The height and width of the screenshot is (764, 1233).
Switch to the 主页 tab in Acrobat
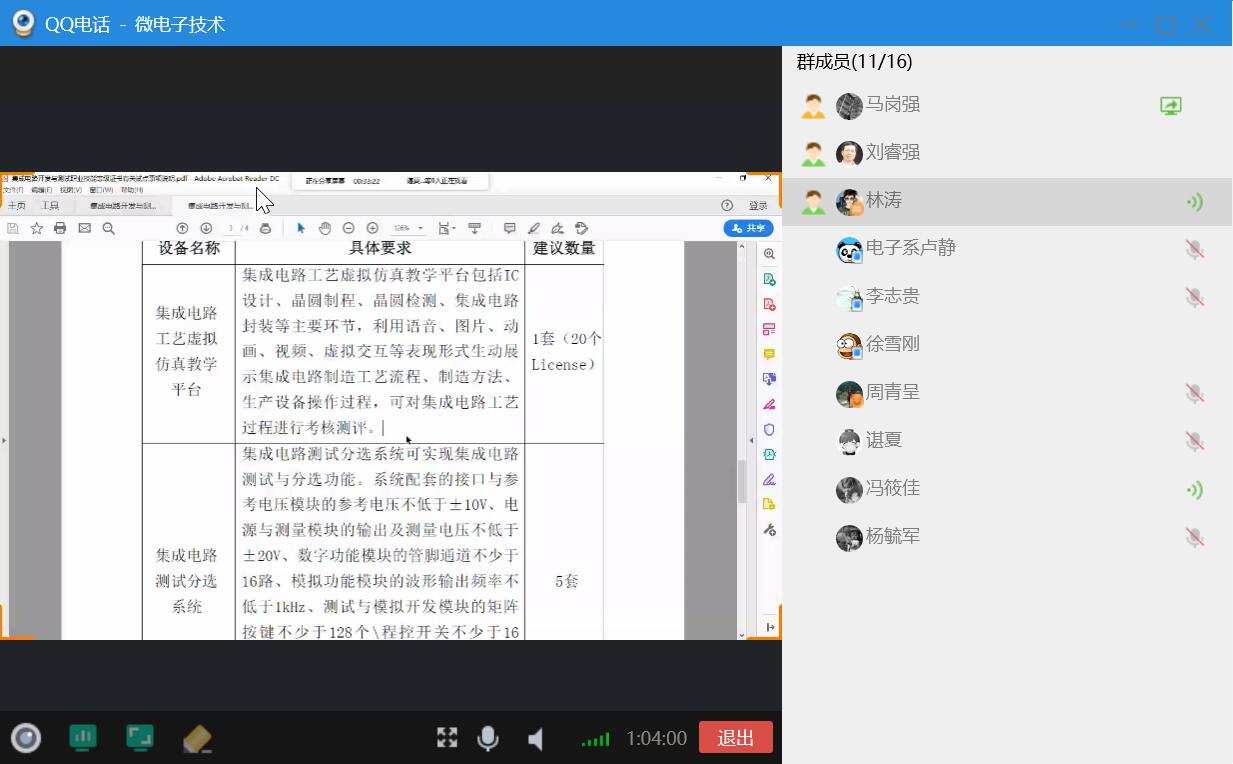(17, 205)
